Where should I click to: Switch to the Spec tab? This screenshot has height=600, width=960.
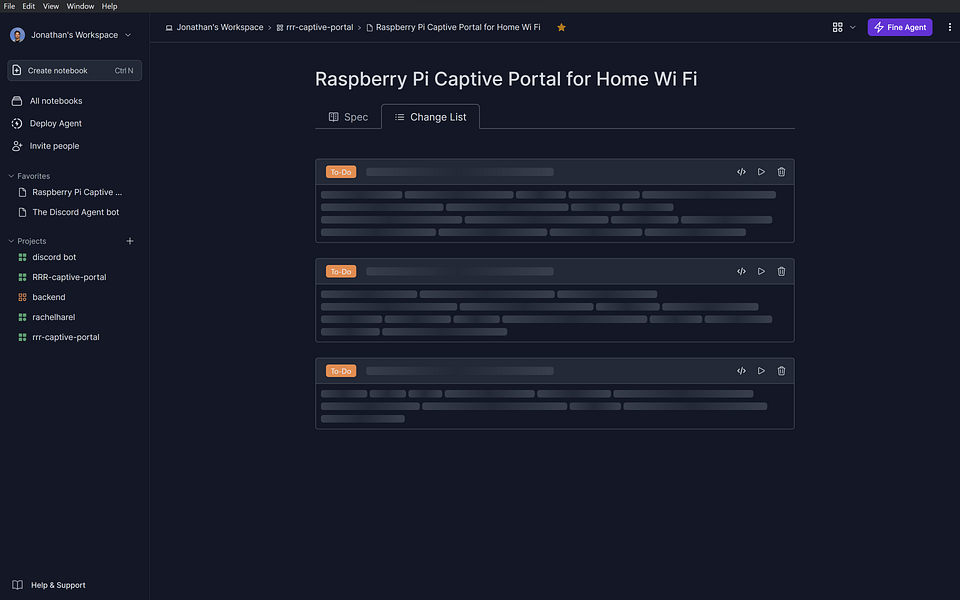(349, 116)
